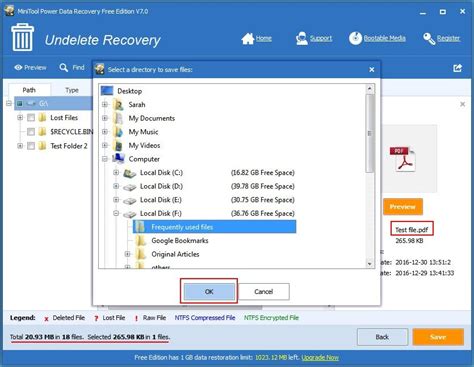Check the Lost Files checkbox
Screen dimensions: 474x367
[x=31, y=118]
